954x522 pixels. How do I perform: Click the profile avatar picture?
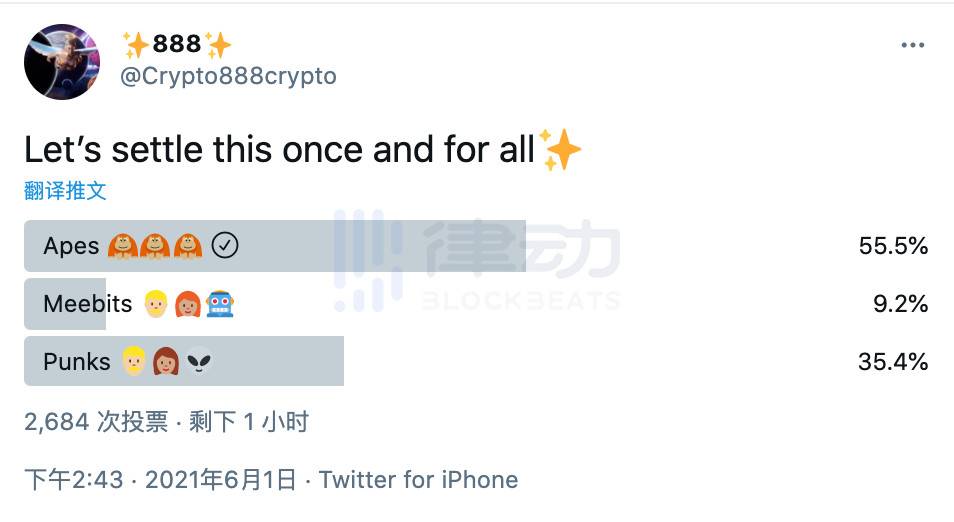(62, 62)
